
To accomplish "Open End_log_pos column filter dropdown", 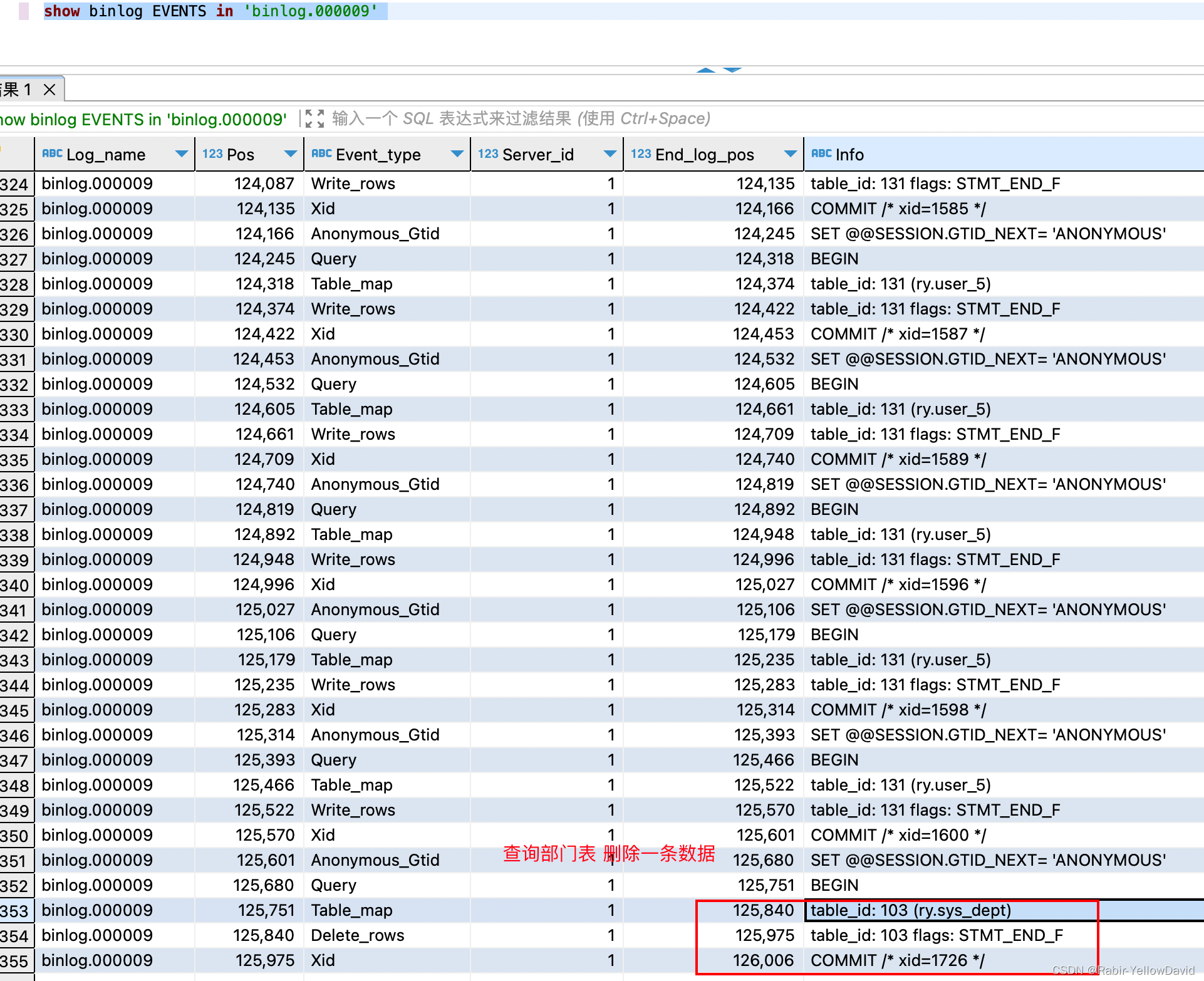I will pyautogui.click(x=791, y=154).
